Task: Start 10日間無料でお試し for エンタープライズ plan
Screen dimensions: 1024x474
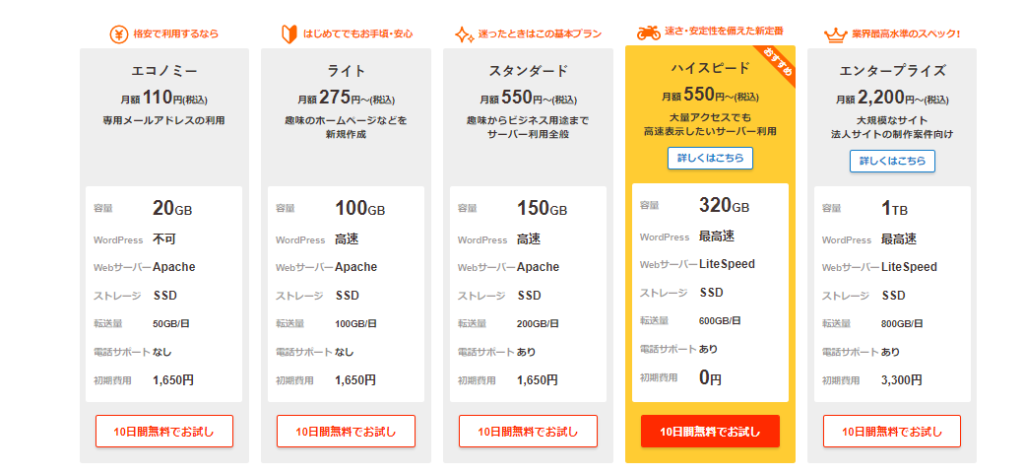Action: [x=892, y=431]
